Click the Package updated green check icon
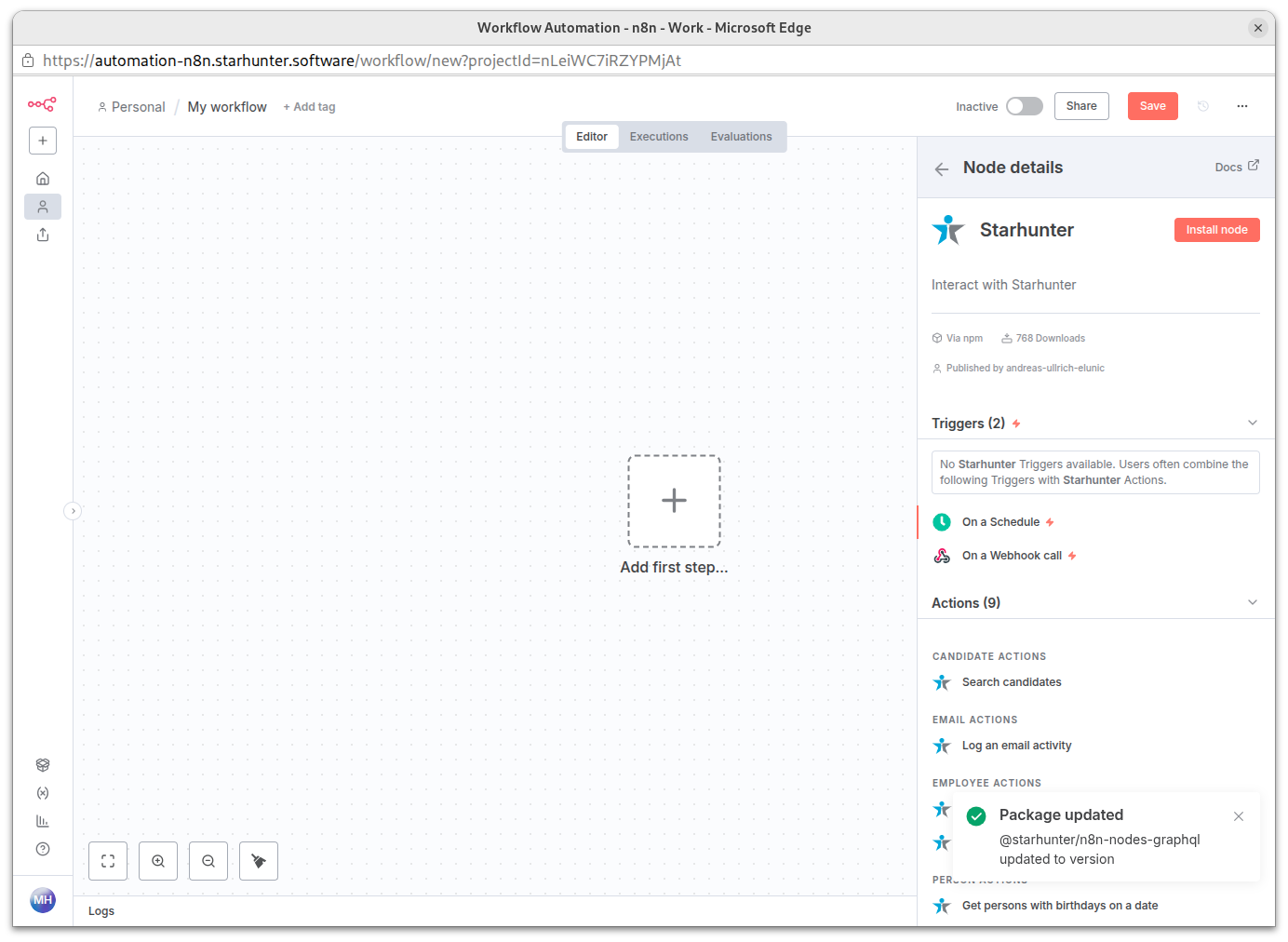Image resolution: width=1288 pixels, height=942 pixels. pos(976,816)
